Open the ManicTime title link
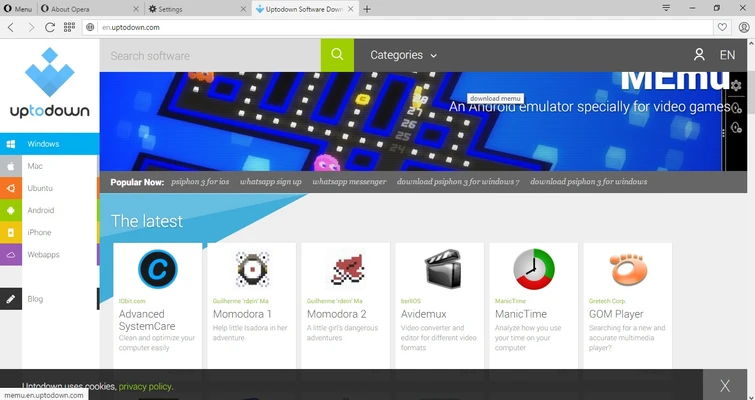This screenshot has width=755, height=400. point(521,314)
